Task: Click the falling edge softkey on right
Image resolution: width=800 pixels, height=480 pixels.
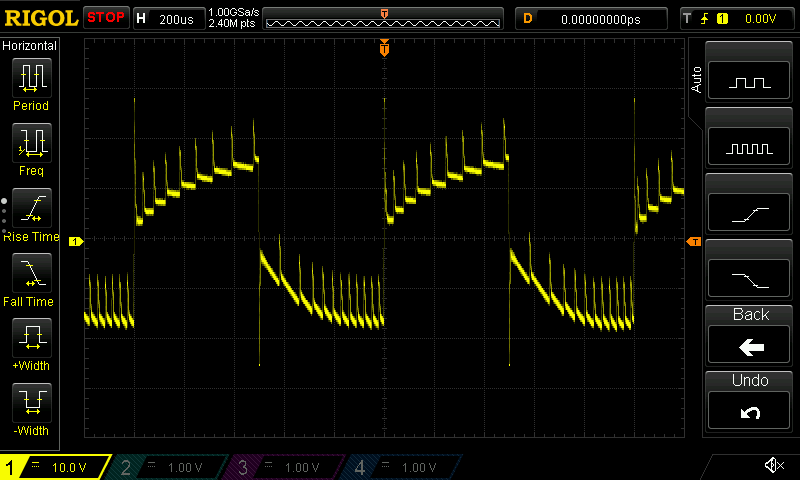Action: 749,279
